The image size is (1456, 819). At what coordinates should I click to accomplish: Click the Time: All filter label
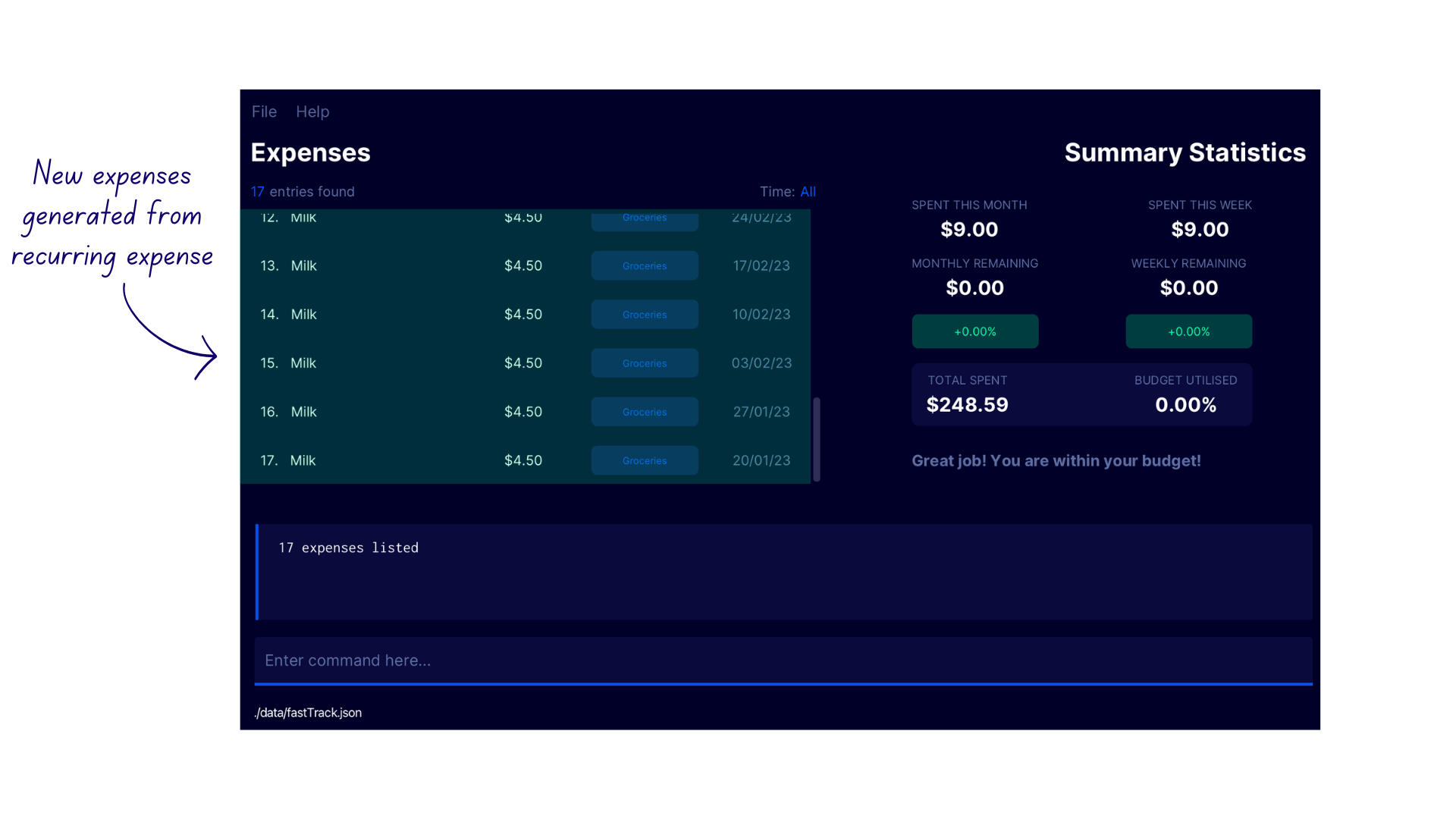coord(788,192)
